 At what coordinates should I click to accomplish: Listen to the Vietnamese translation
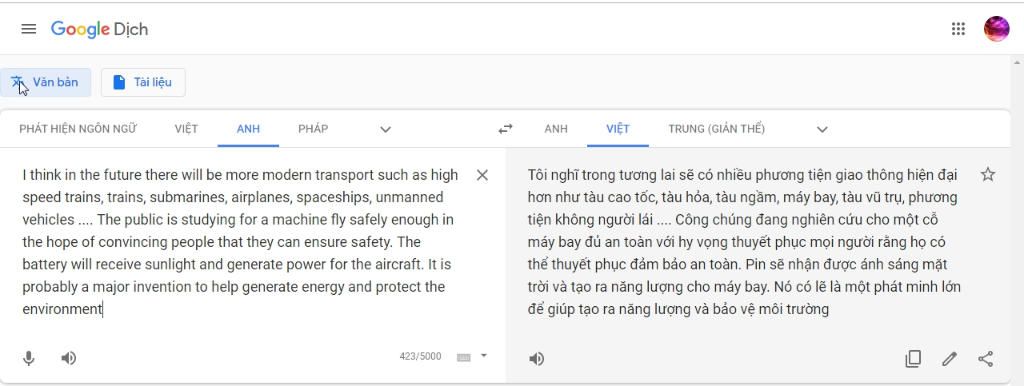(x=536, y=359)
